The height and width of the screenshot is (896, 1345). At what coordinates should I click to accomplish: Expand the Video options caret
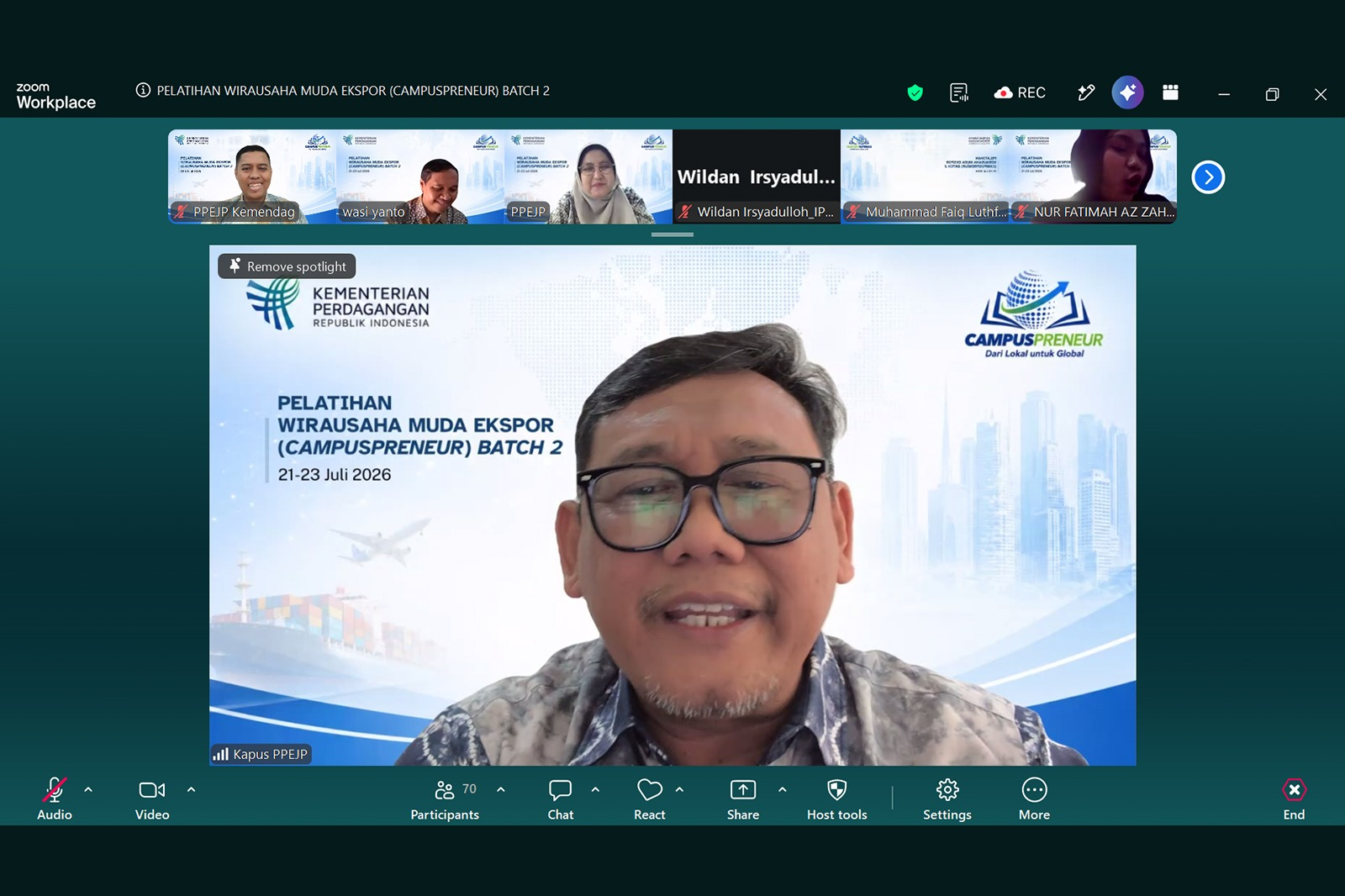pyautogui.click(x=191, y=789)
